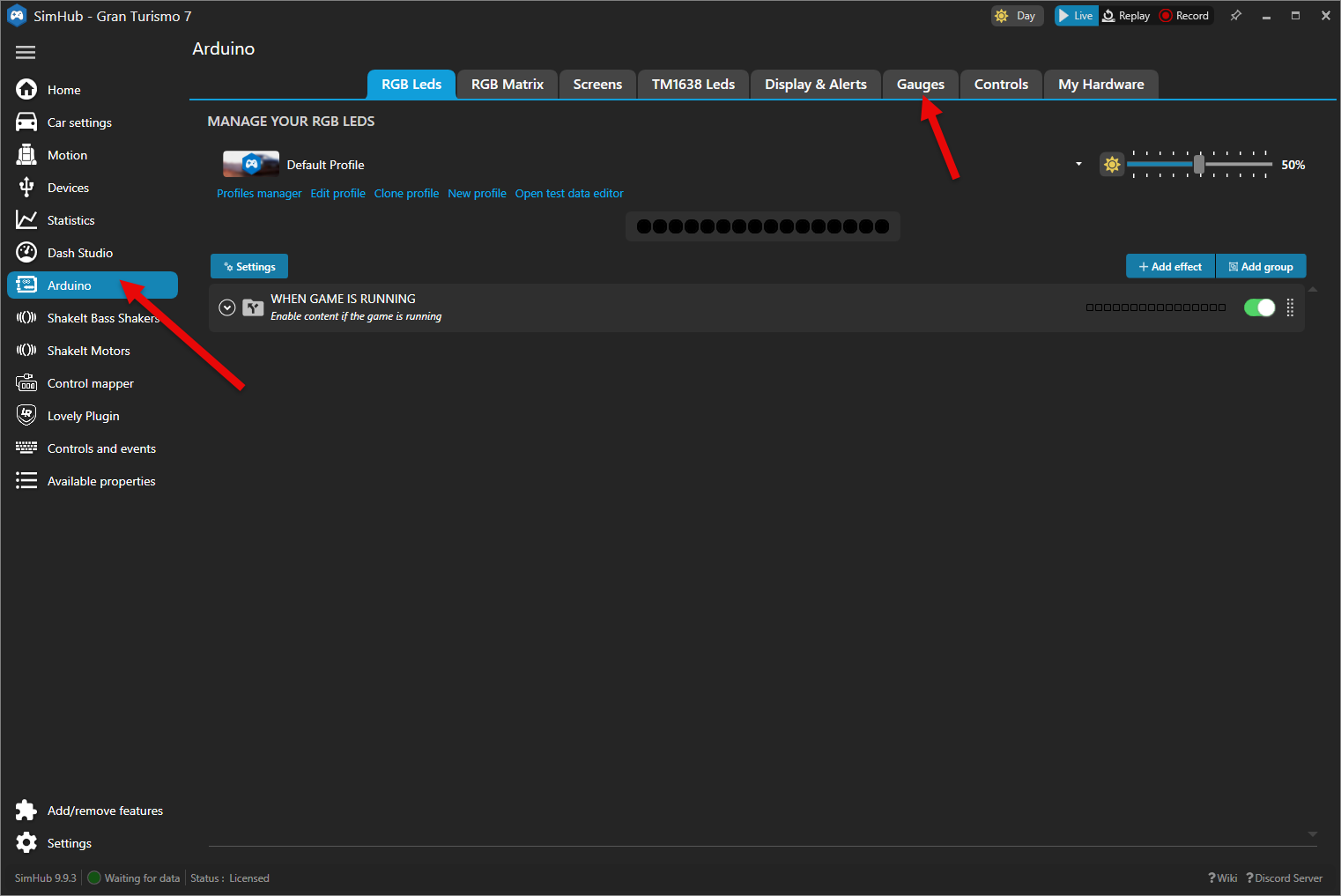Click the Home house icon
Image resolution: width=1341 pixels, height=896 pixels.
[x=26, y=90]
